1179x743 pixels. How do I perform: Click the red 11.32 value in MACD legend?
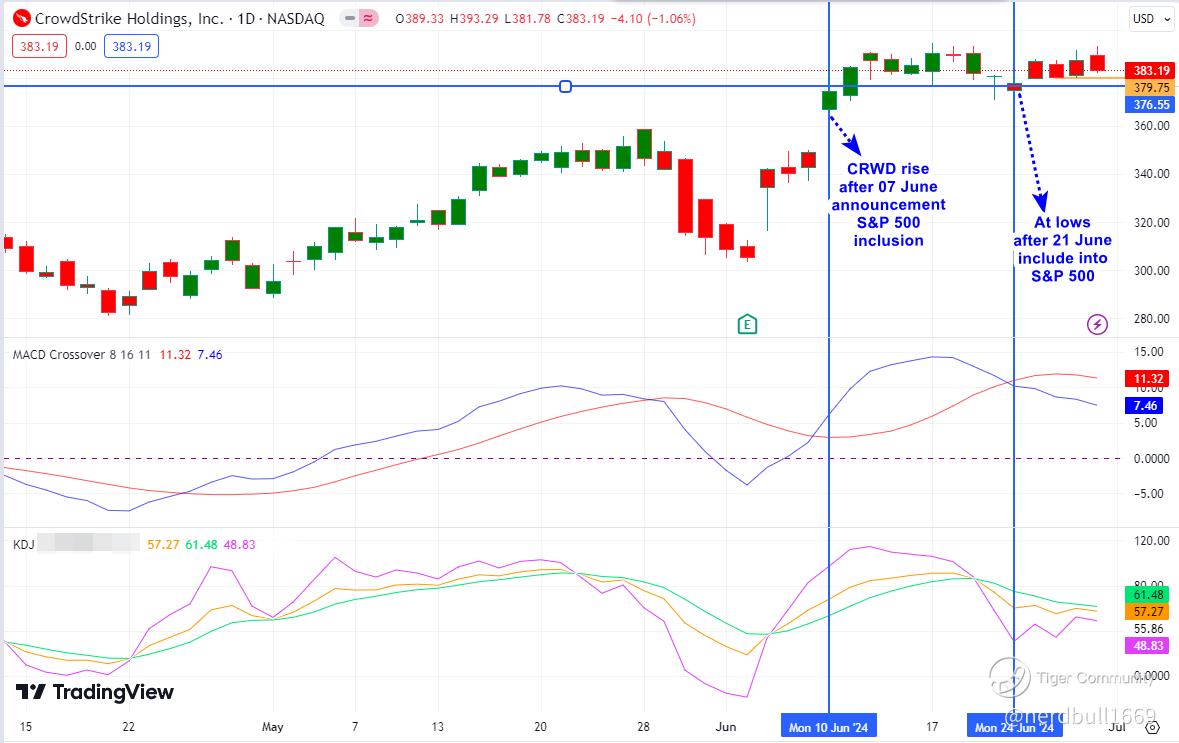pos(175,355)
